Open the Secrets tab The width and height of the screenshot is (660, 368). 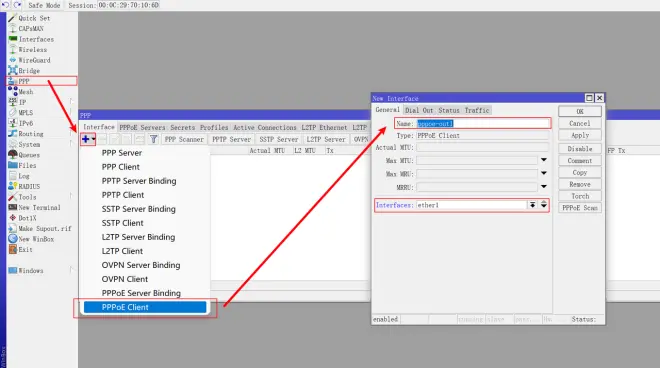[182, 127]
